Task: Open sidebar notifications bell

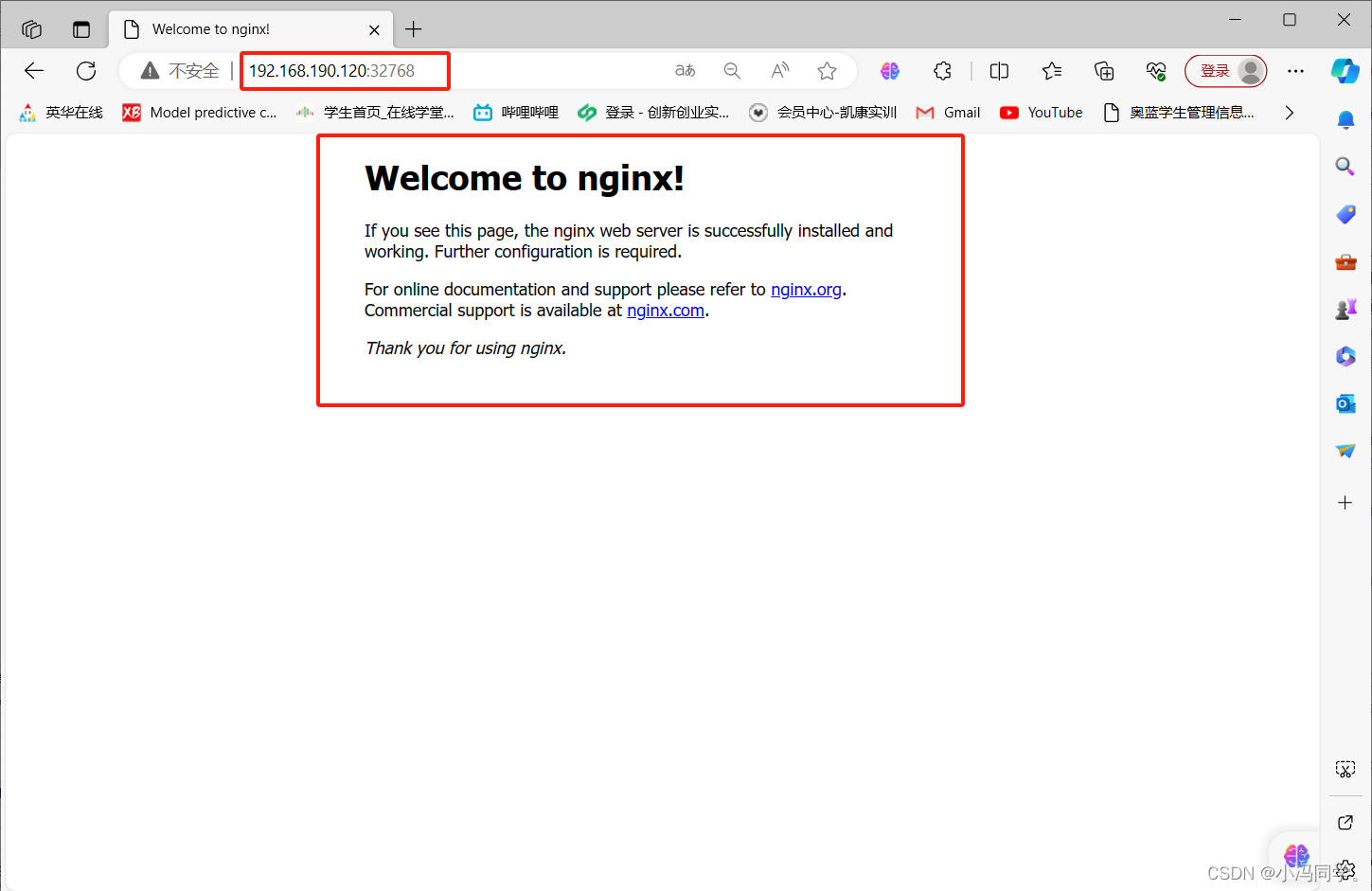Action: point(1345,119)
